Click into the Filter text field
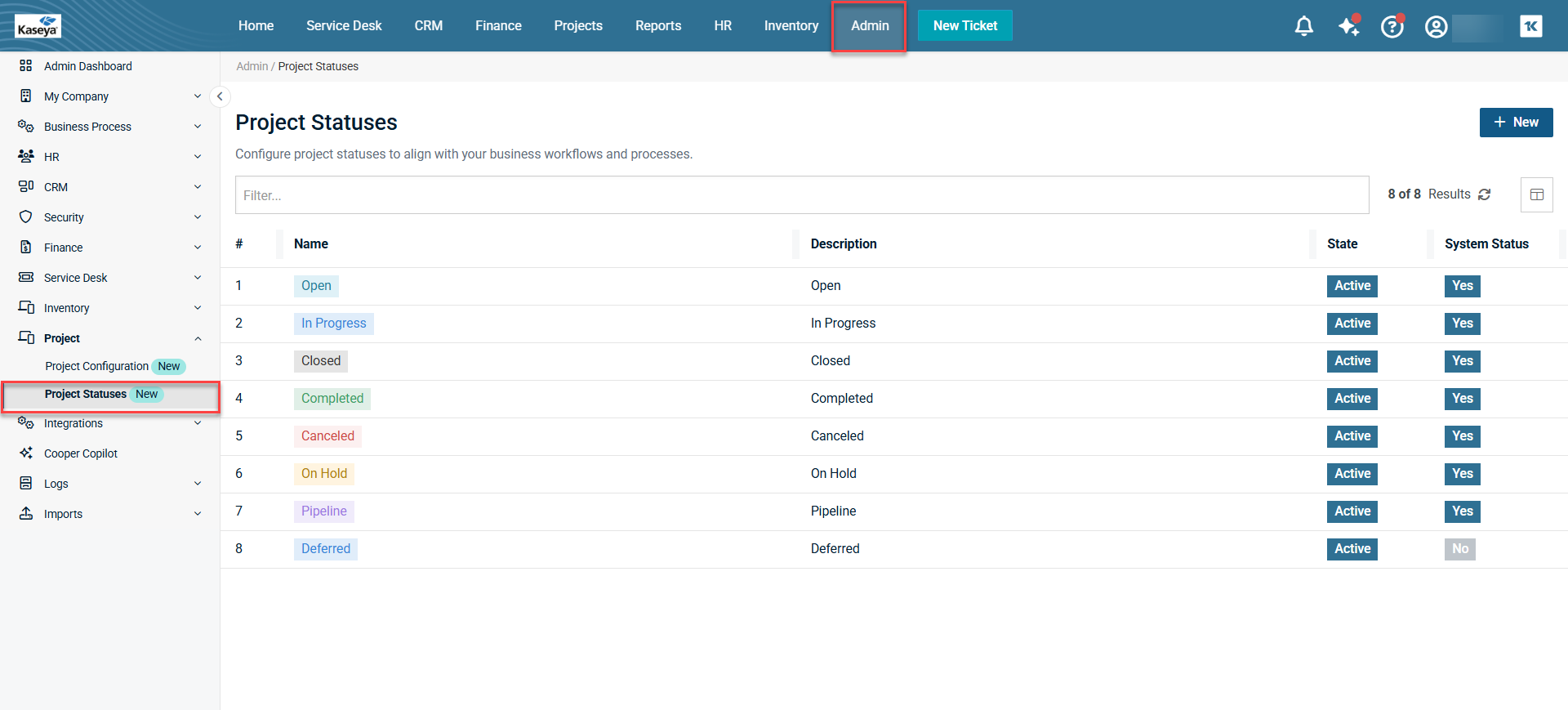The image size is (1568, 710). tap(801, 195)
